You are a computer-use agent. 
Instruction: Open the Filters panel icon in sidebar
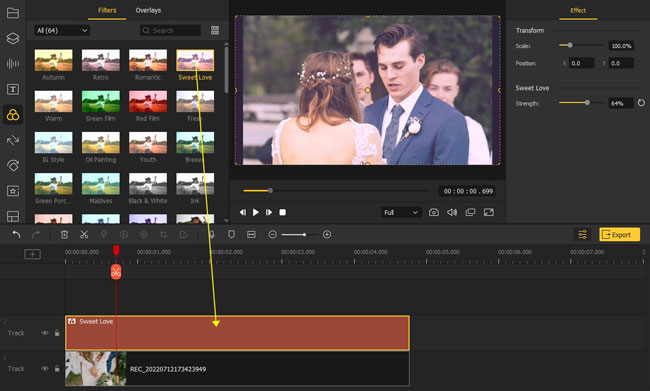click(13, 114)
